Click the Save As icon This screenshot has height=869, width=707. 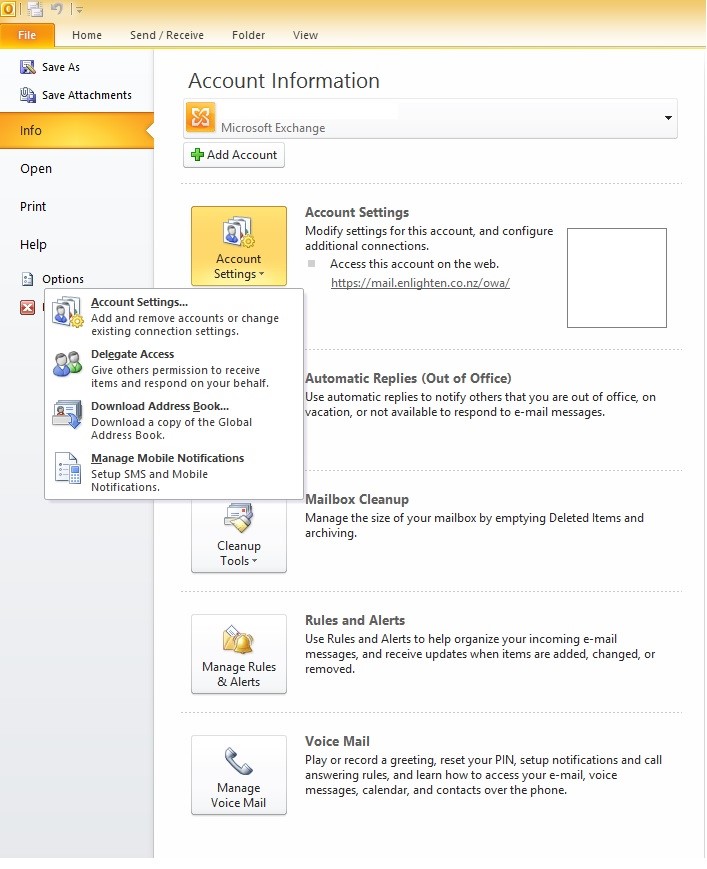[x=28, y=67]
